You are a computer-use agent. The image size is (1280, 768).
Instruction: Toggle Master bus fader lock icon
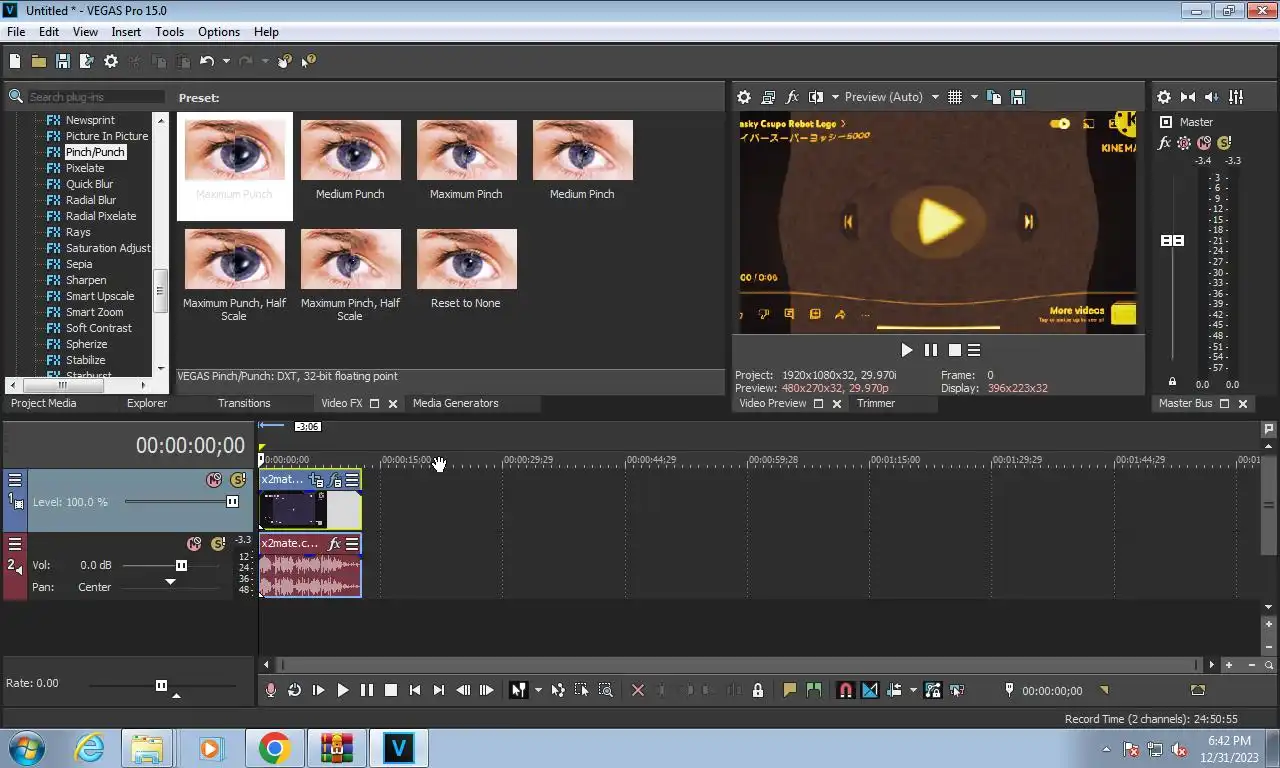pyautogui.click(x=1172, y=382)
